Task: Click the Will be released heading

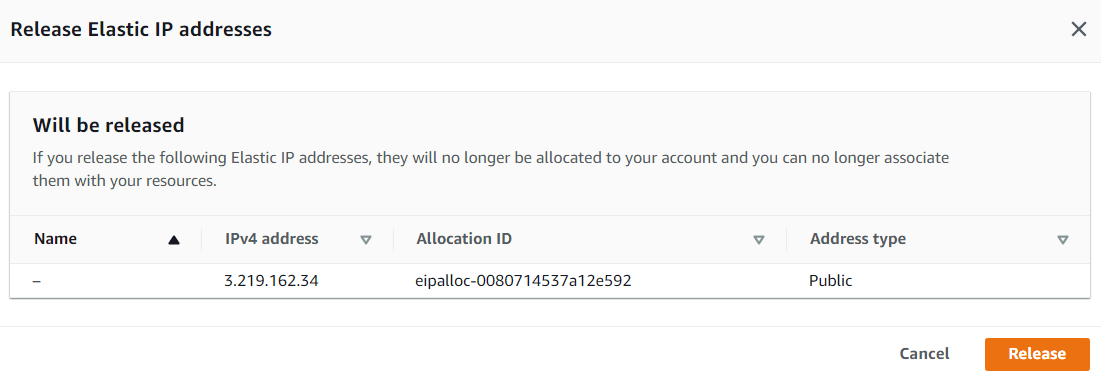Action: tap(108, 126)
